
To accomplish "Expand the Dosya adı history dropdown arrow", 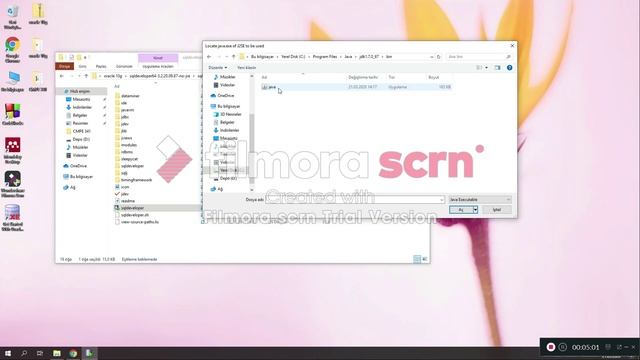I will pyautogui.click(x=442, y=200).
